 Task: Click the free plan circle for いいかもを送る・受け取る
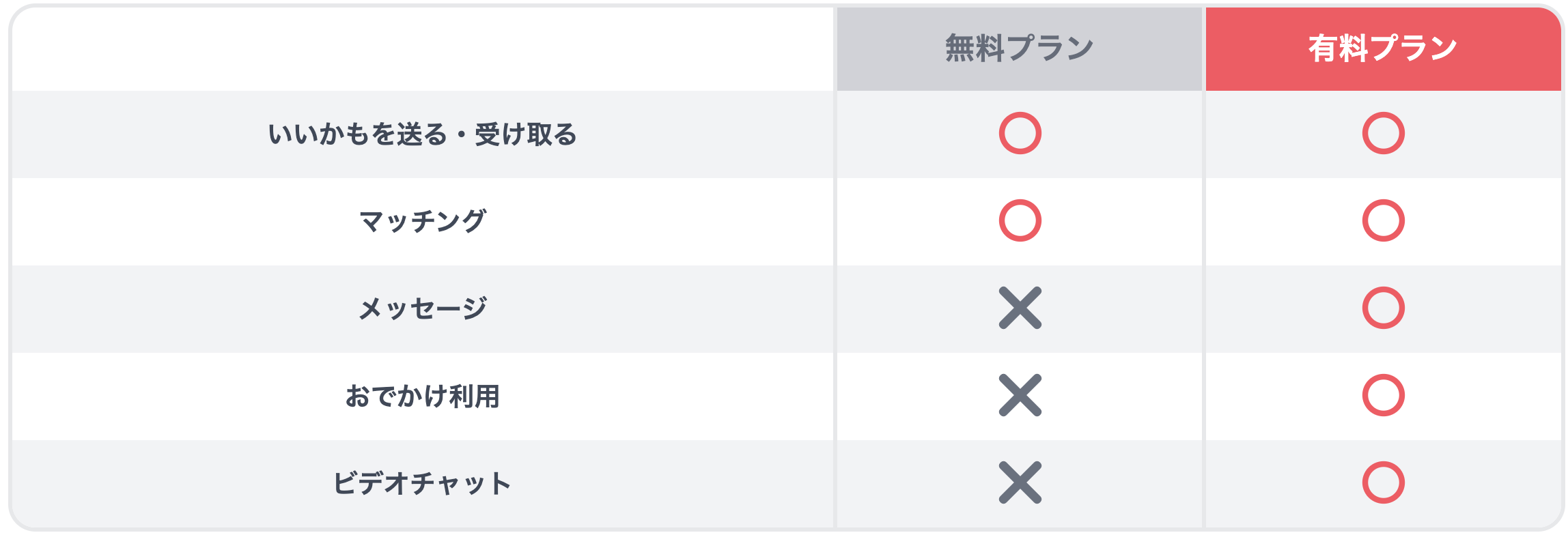pyautogui.click(x=1020, y=133)
